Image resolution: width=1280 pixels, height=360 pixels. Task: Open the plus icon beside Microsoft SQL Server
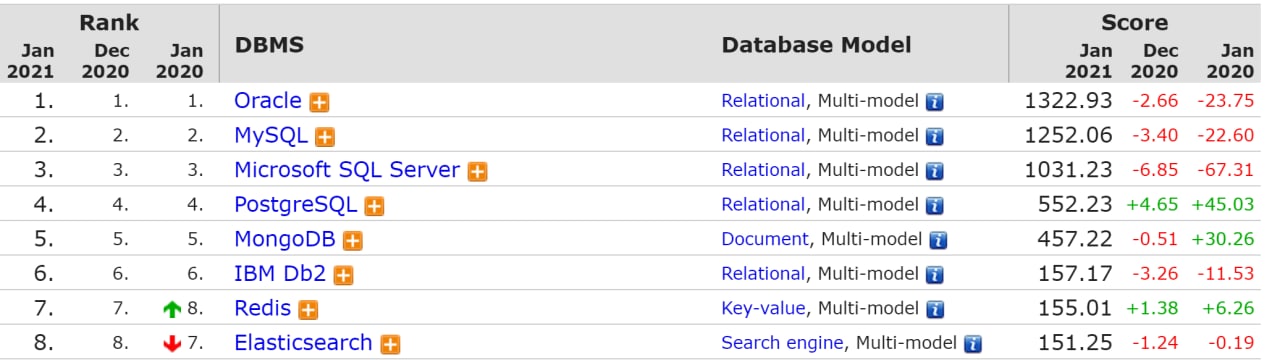478,172
